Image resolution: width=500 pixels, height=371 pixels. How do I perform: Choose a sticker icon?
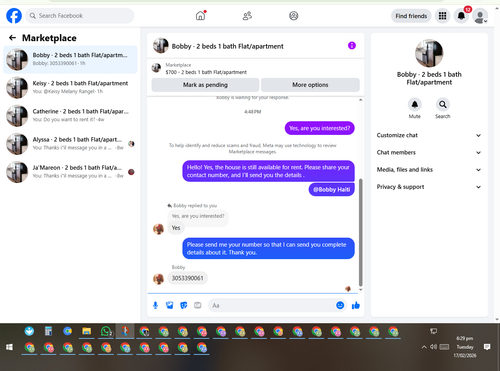pyautogui.click(x=184, y=305)
